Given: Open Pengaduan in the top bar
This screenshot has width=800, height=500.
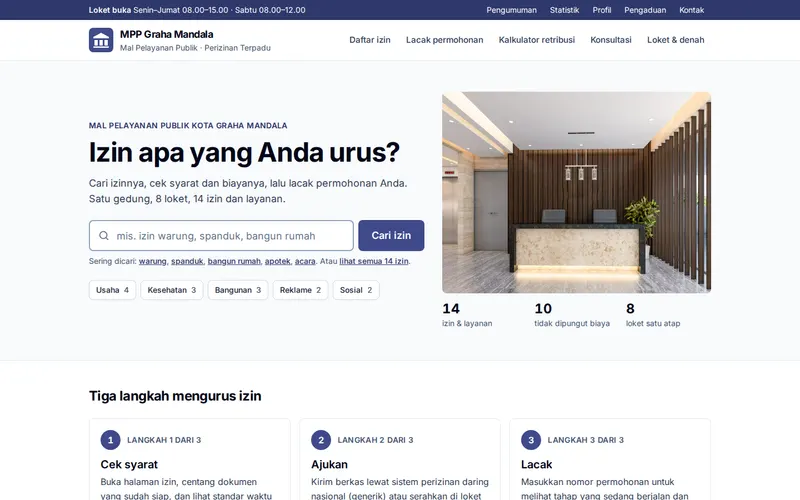Looking at the screenshot, I should point(645,10).
